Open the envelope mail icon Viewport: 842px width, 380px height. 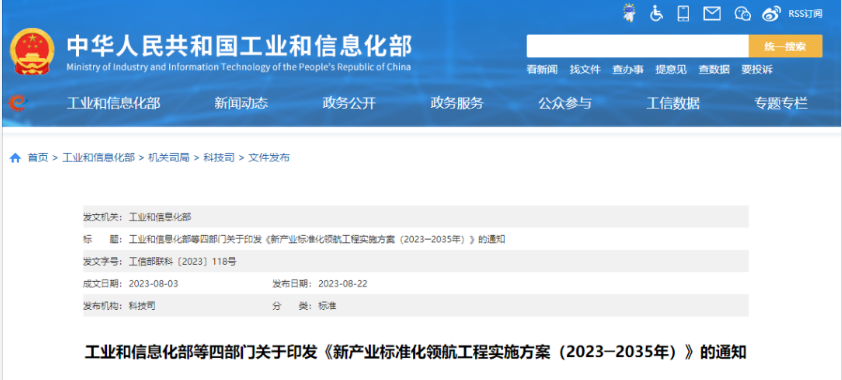(x=712, y=14)
